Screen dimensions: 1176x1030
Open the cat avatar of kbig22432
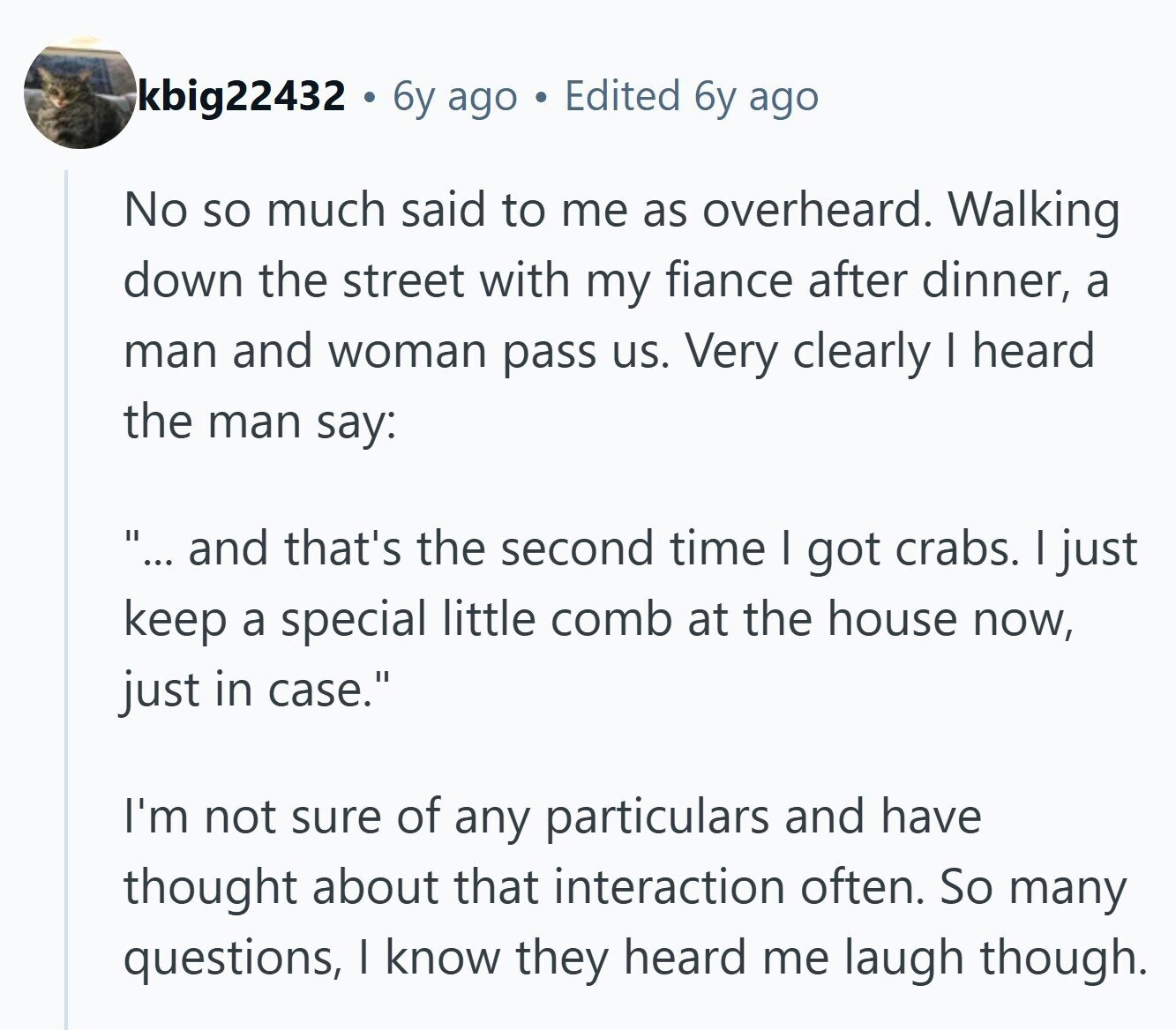[x=79, y=93]
